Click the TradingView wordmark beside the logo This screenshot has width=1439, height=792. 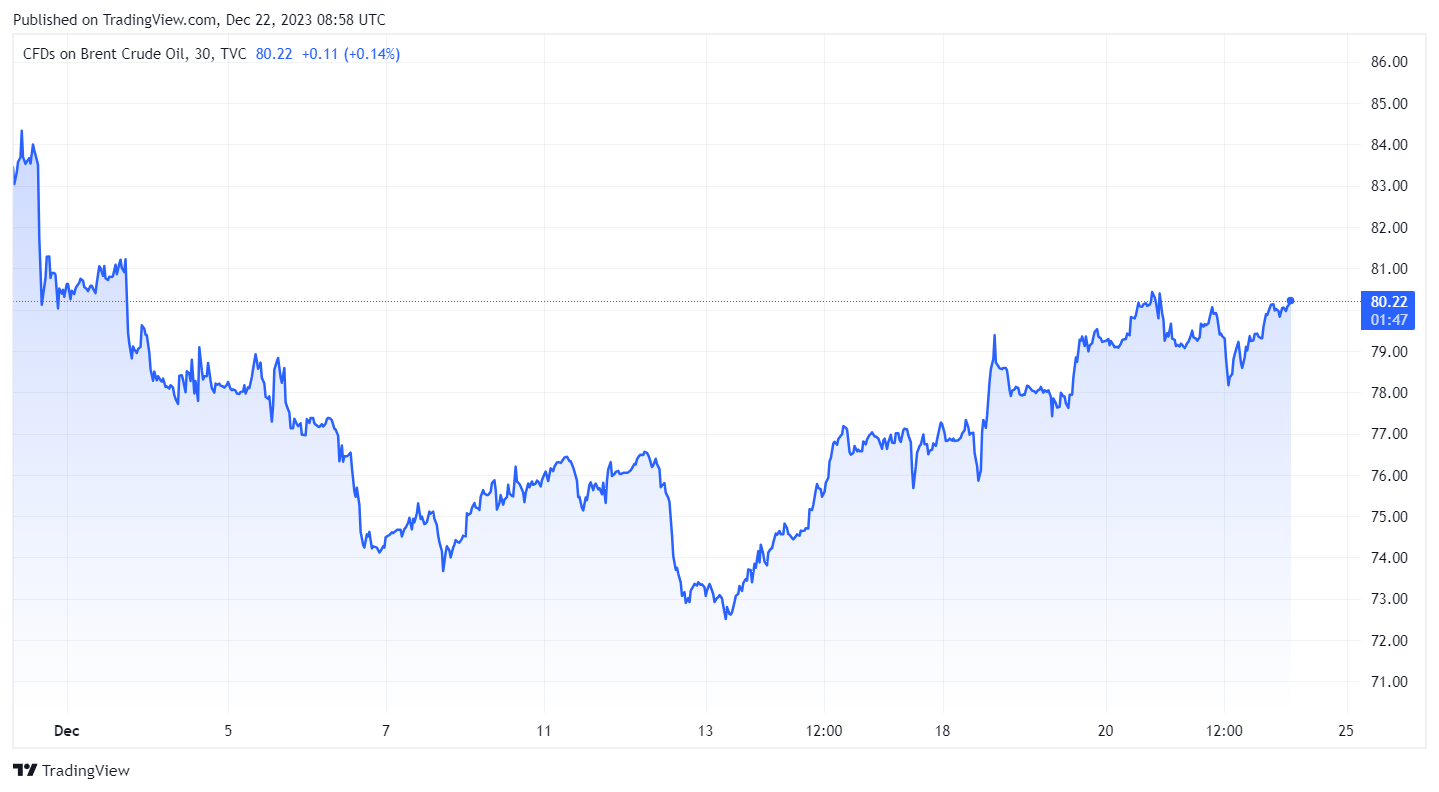click(85, 770)
